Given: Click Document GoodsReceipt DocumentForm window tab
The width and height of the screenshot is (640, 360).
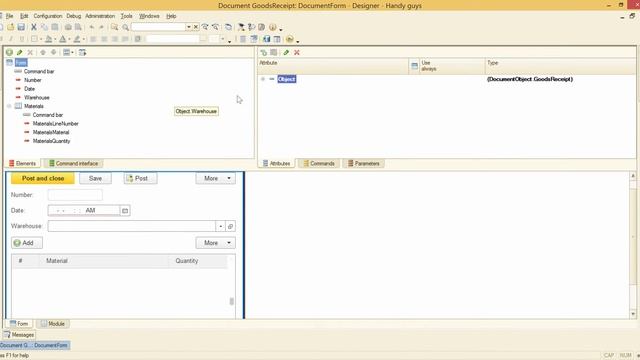Looking at the screenshot, I should 35,345.
